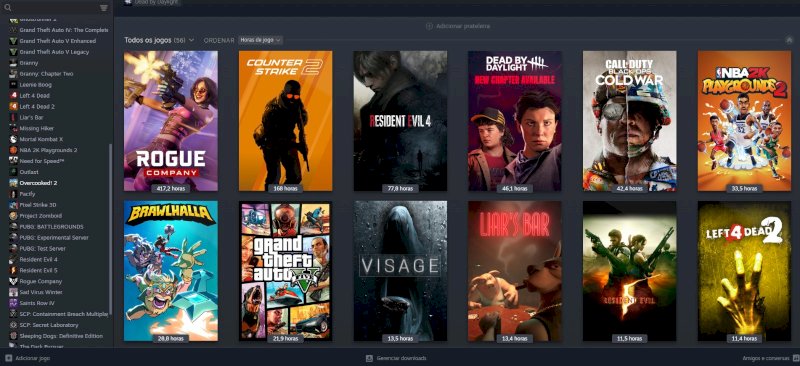Click the Pixel Strike 3D sidebar icon
Viewport: 800px width, 366px height.
click(13, 205)
